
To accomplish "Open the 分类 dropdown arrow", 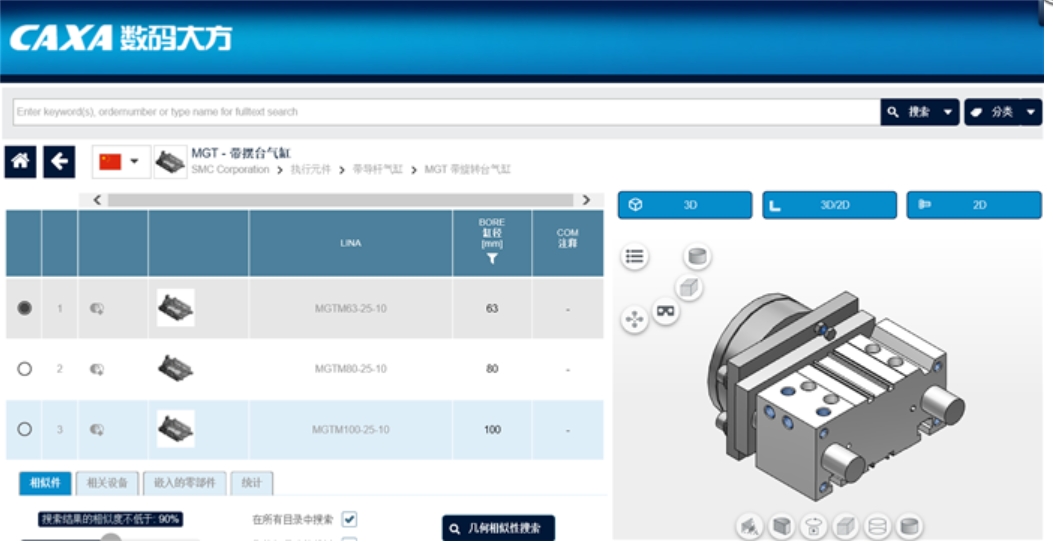I will pyautogui.click(x=1031, y=112).
